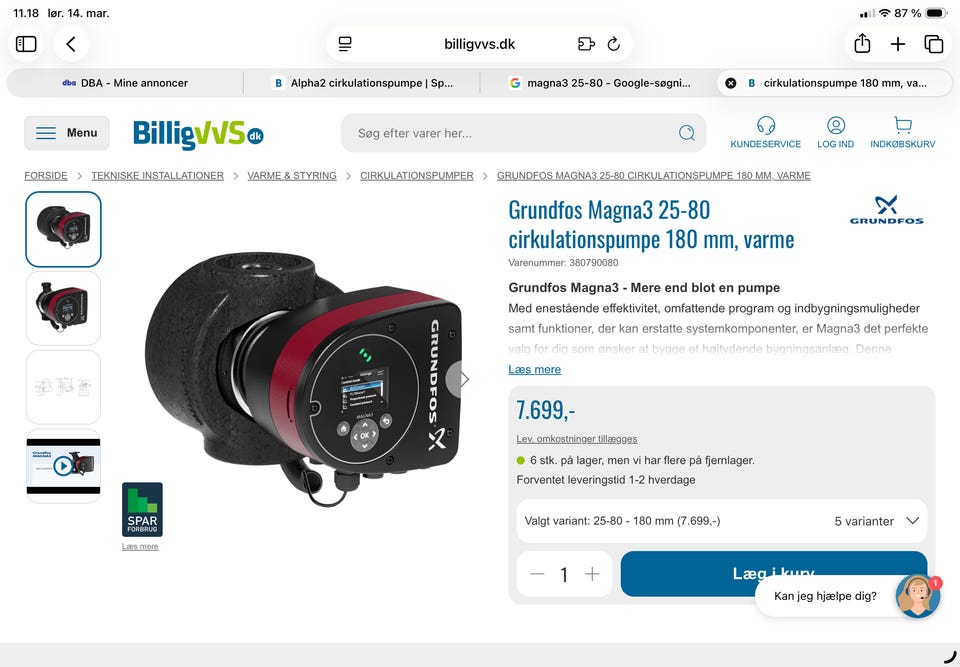
Task: Select 'Forventet leveringstid 1-2 hverdage' text
Action: [606, 480]
